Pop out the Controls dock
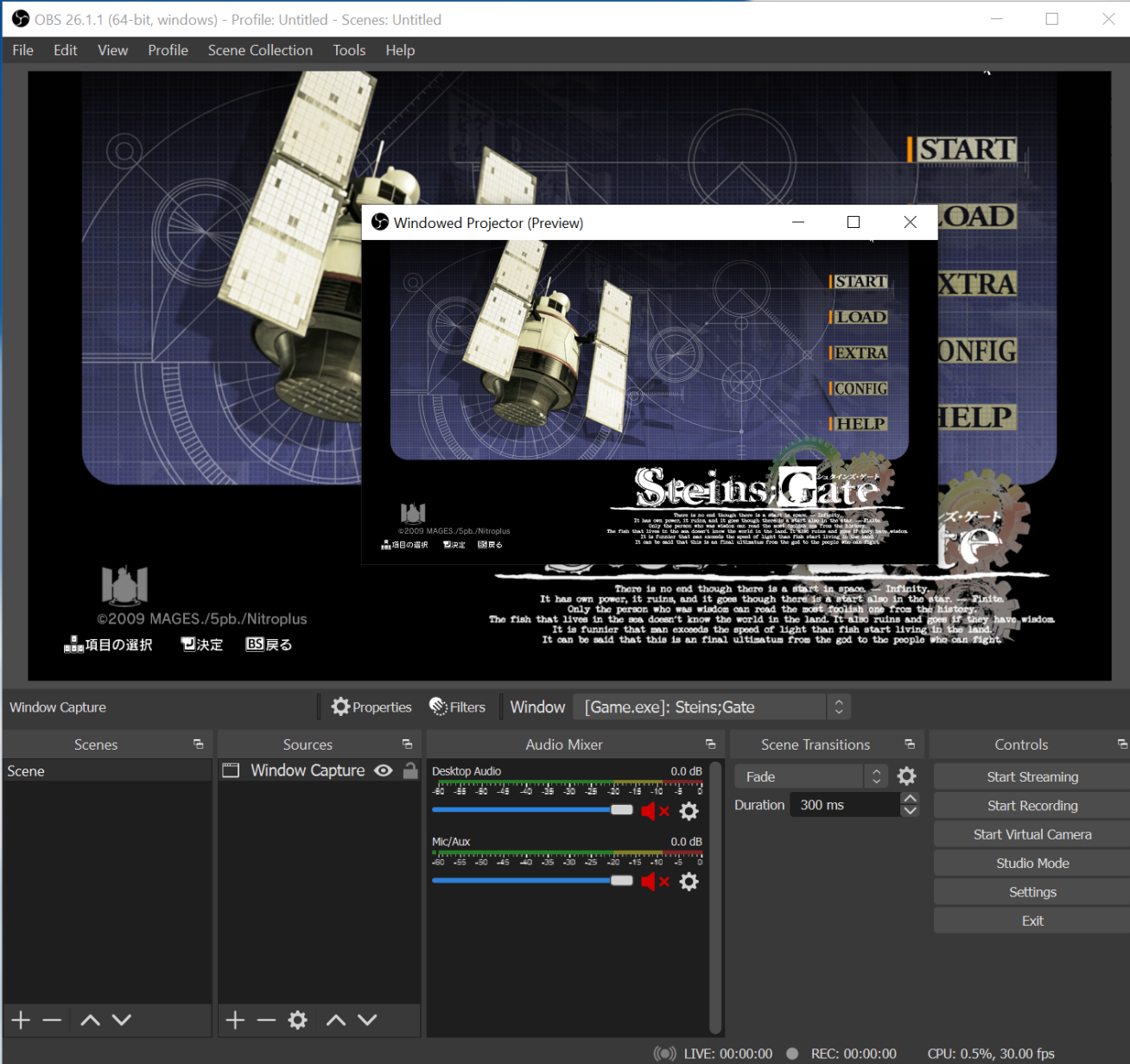The height and width of the screenshot is (1064, 1130). click(x=1122, y=744)
